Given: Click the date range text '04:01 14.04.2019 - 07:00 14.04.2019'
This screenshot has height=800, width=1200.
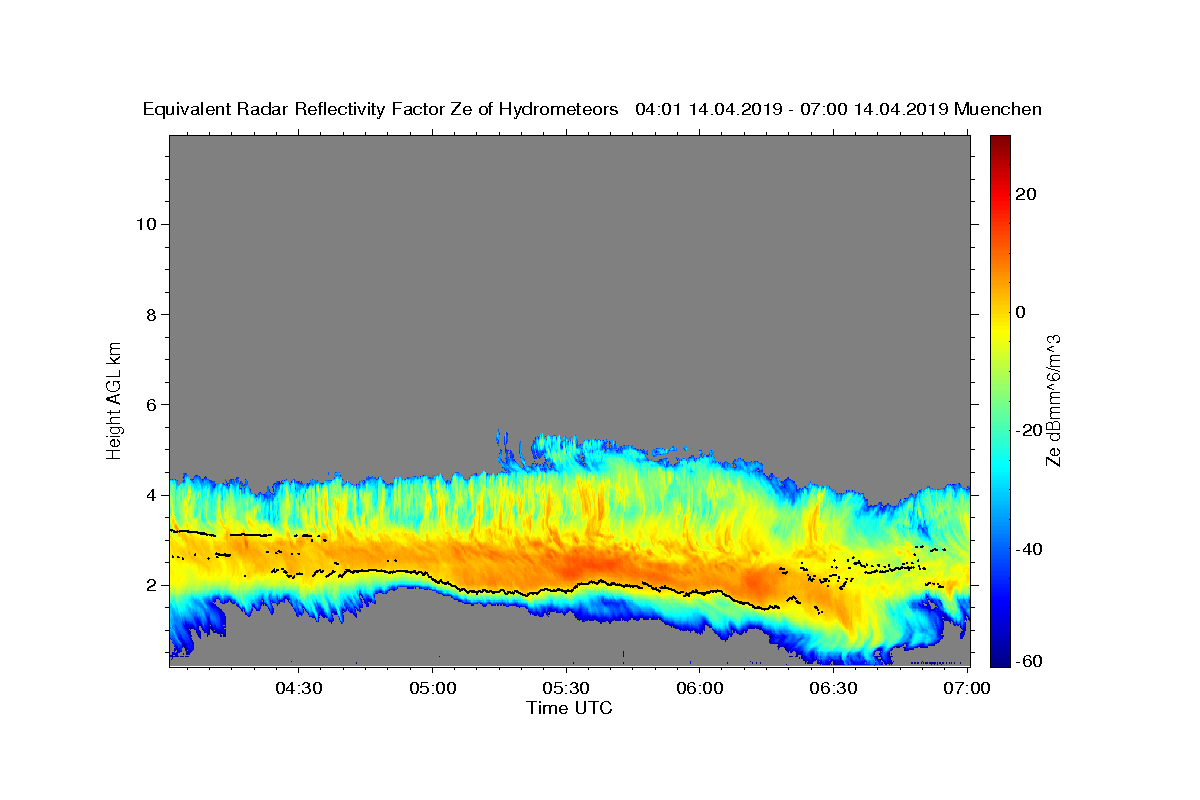Looking at the screenshot, I should [792, 110].
